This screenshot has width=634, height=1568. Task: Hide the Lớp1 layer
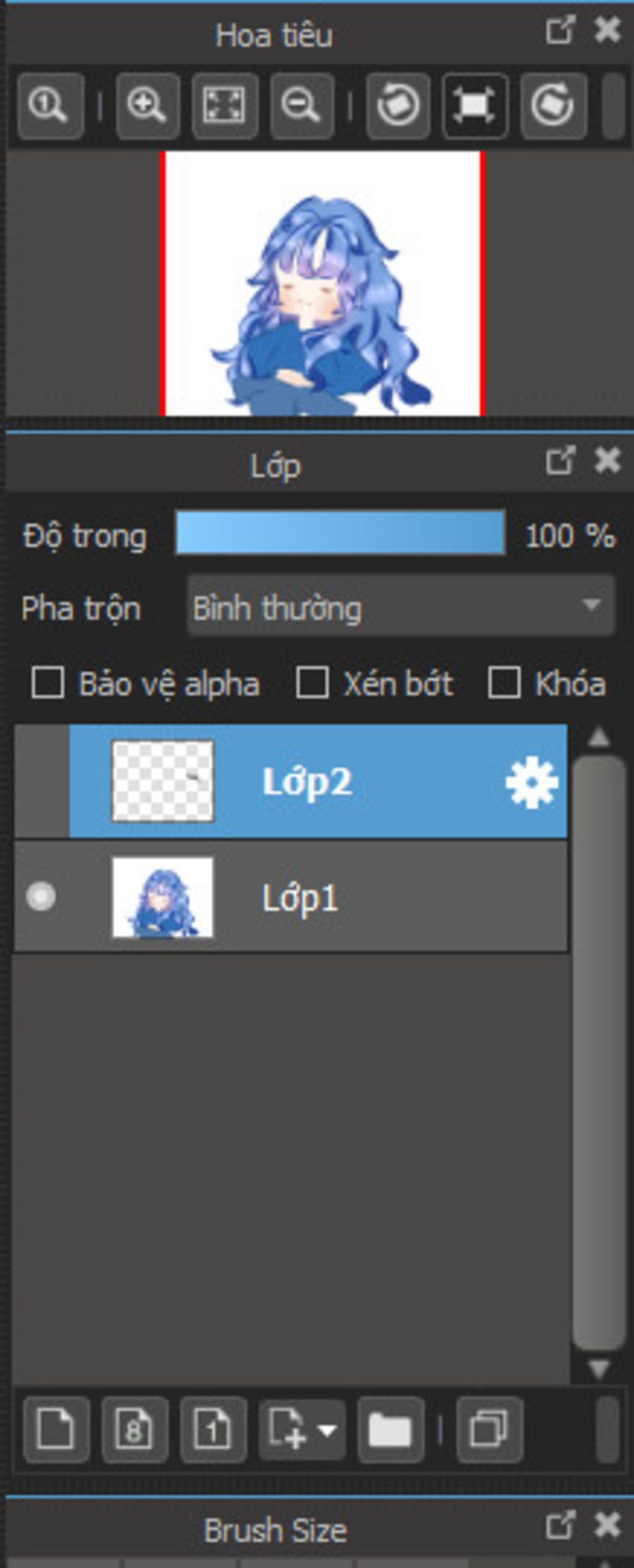point(41,897)
